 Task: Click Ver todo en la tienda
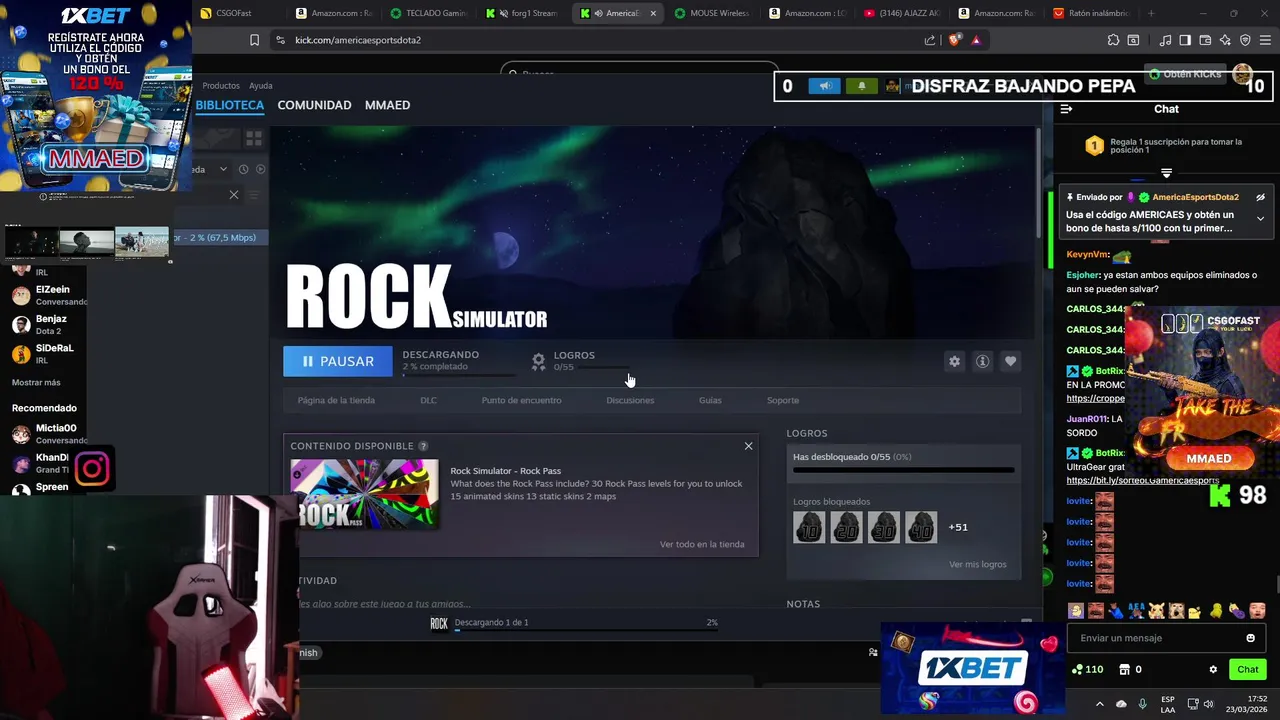[702, 544]
